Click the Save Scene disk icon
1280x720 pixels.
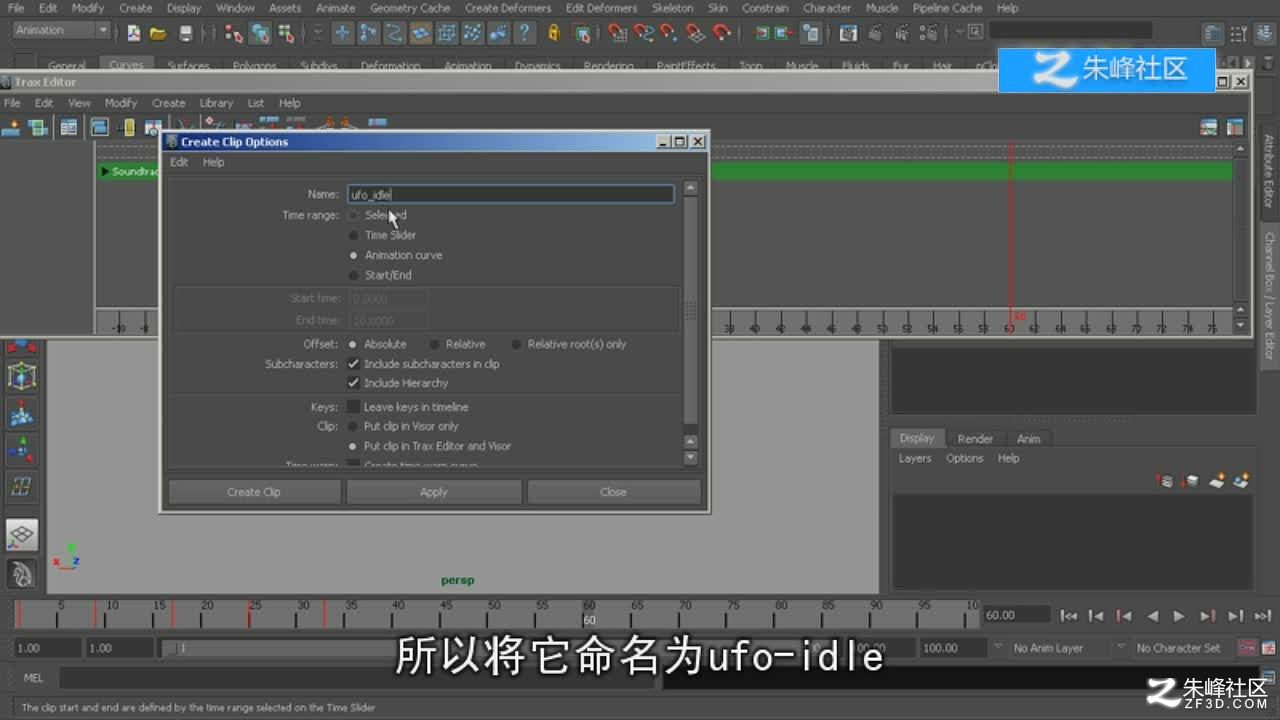coord(185,34)
